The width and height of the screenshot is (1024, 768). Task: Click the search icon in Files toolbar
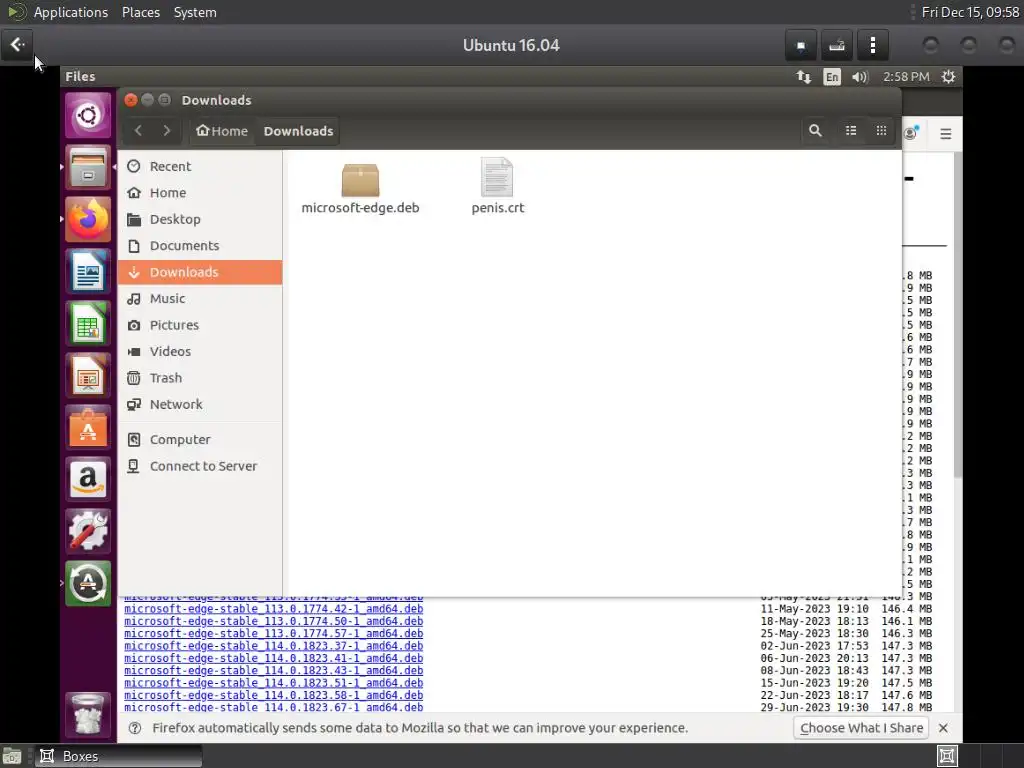(x=815, y=131)
